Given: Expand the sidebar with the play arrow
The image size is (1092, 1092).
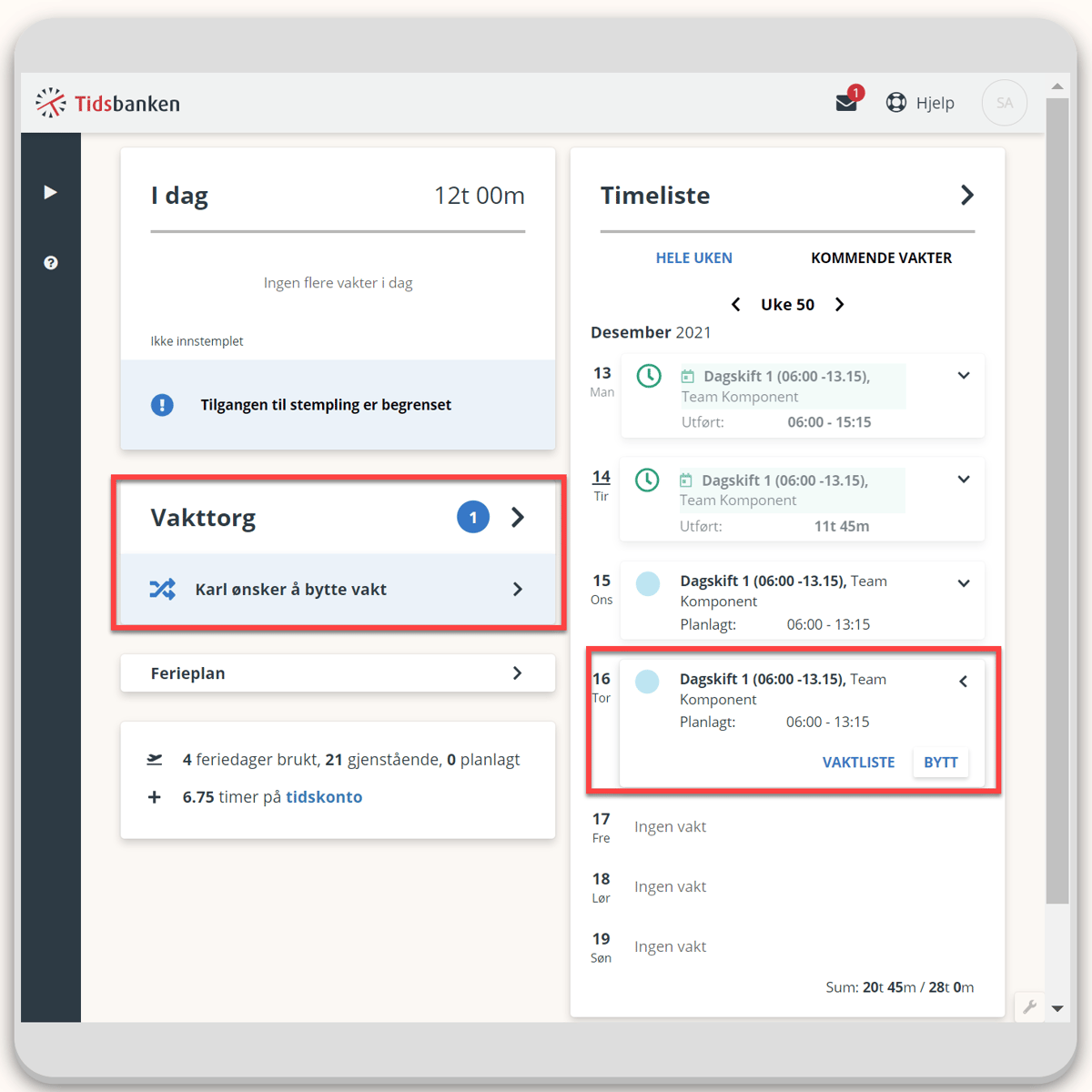Looking at the screenshot, I should (50, 192).
